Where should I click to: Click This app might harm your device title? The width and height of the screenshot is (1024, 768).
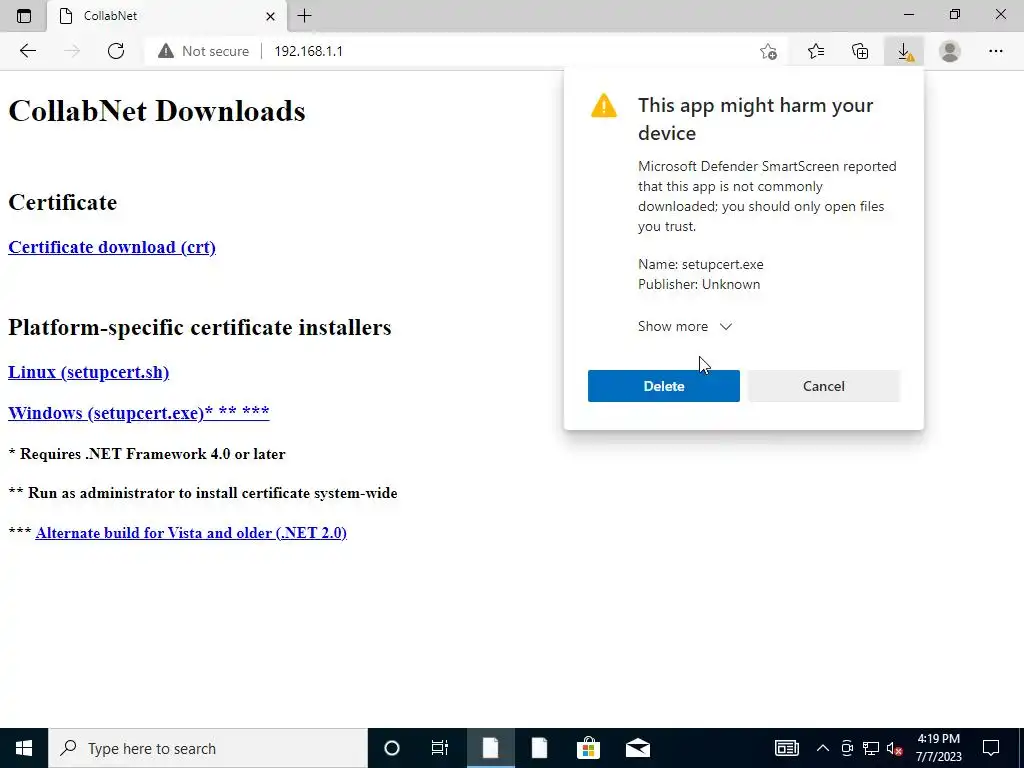[755, 119]
